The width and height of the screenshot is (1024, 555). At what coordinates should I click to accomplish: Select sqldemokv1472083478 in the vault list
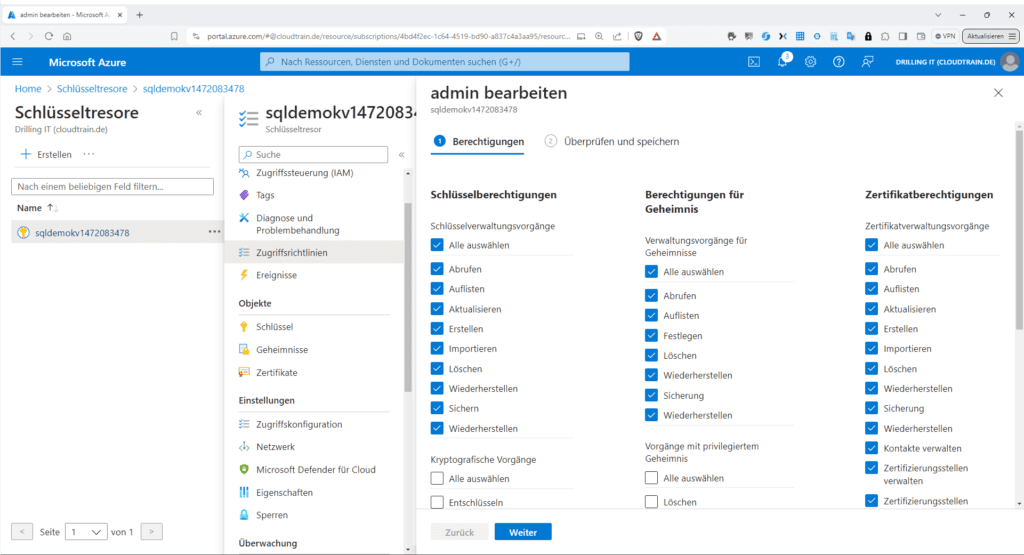(82, 233)
